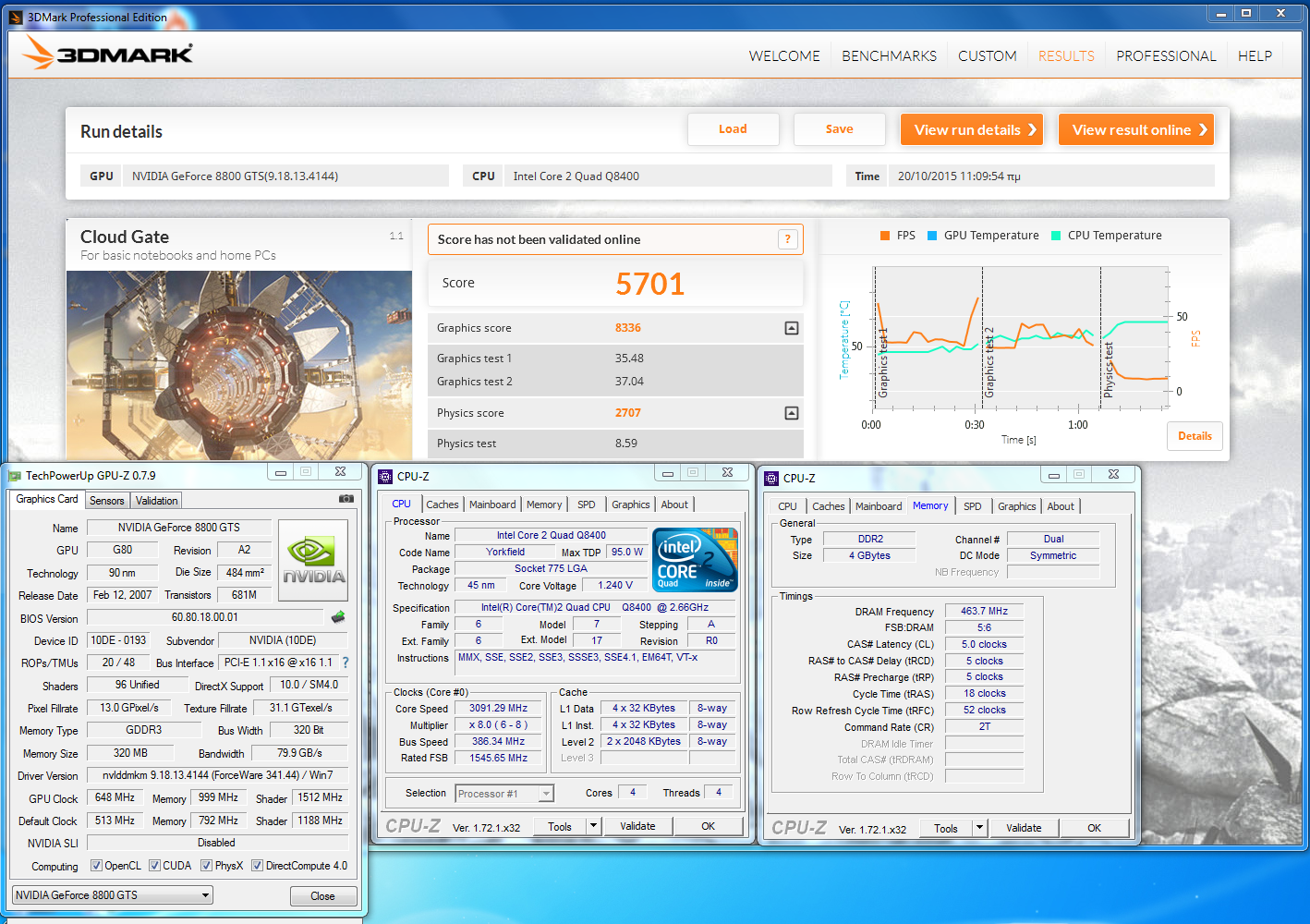Open Memory tab in the CPU window
The width and height of the screenshot is (1310, 924).
point(544,505)
